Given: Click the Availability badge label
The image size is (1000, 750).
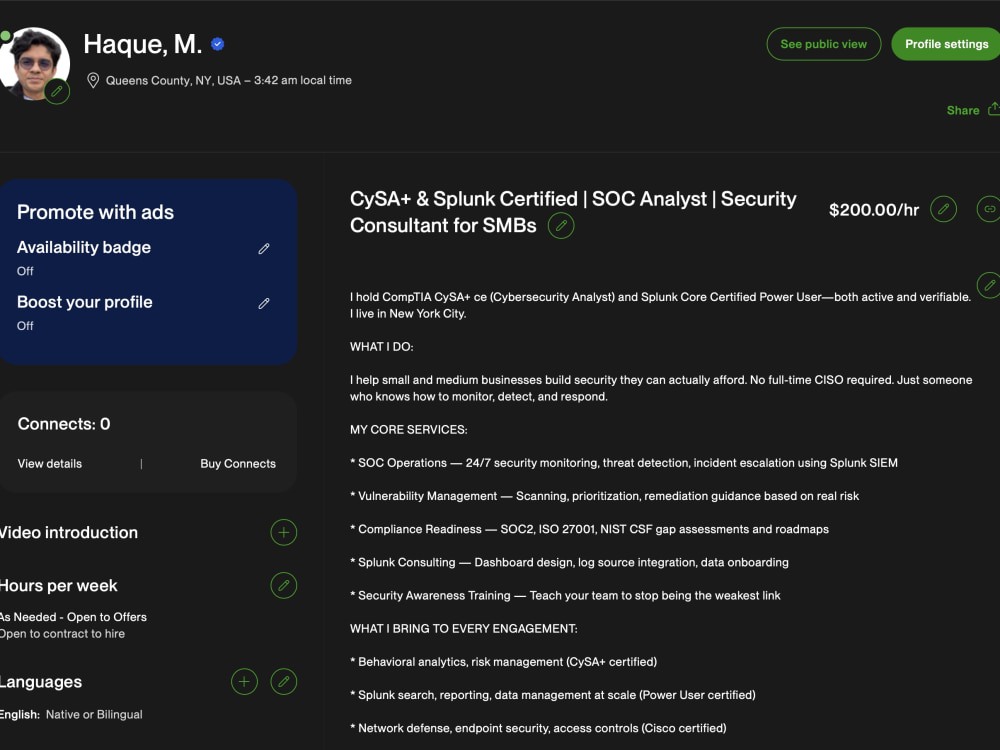Looking at the screenshot, I should (x=84, y=247).
